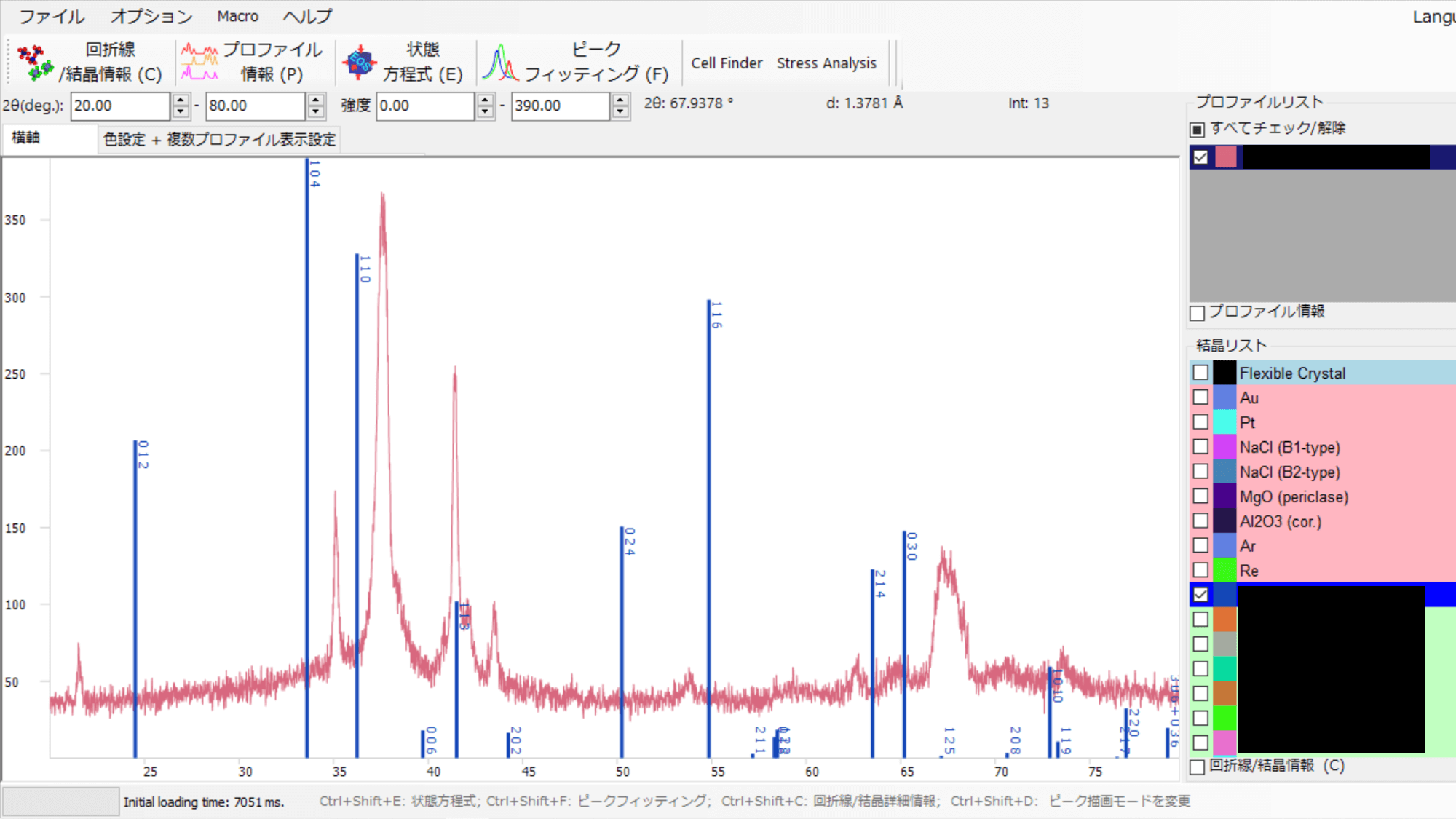Image resolution: width=1456 pixels, height=819 pixels.
Task: Check the Re crystal checkbox
Action: point(1200,570)
